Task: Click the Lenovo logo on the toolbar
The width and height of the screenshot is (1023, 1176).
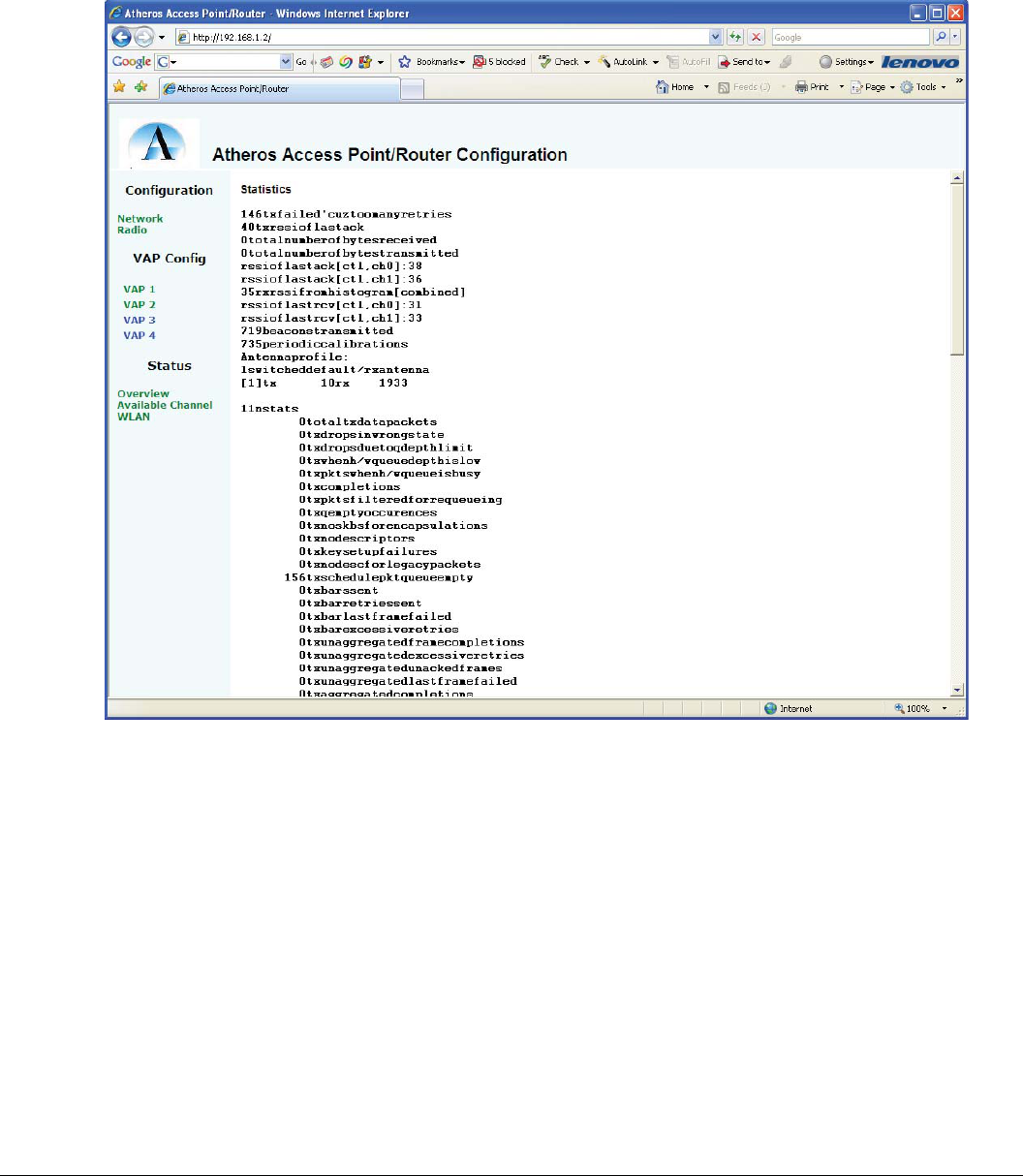Action: [x=920, y=62]
